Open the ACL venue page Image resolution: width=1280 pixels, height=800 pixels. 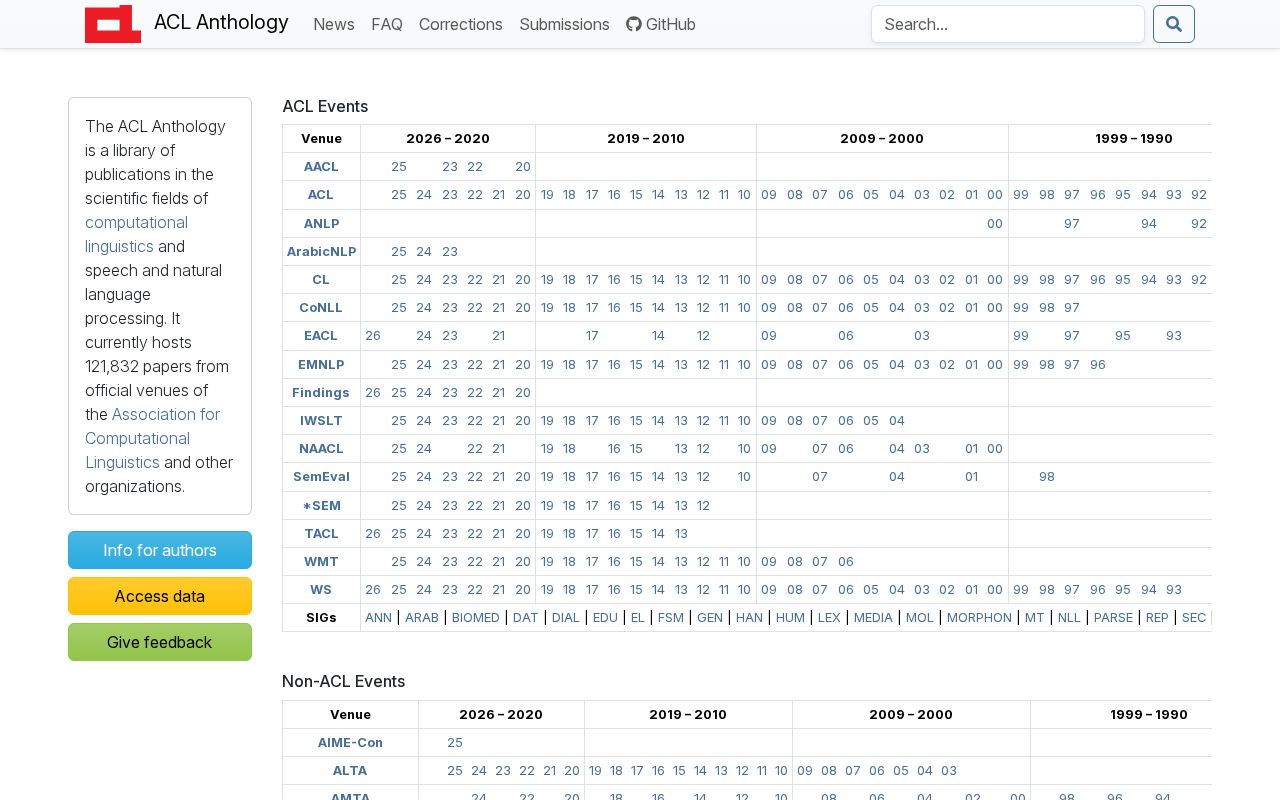point(321,195)
